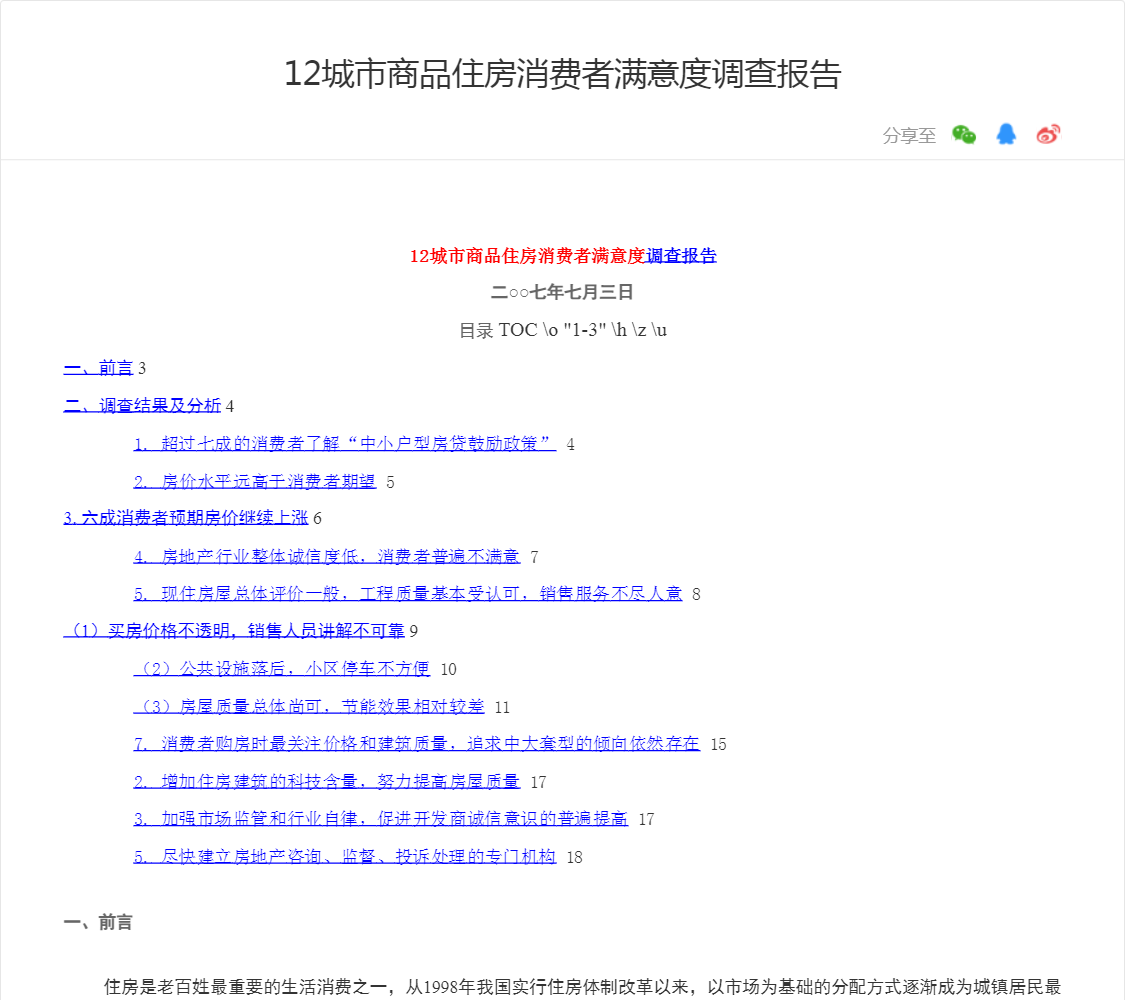Click the page title 12城市商品住房消费者满意度调查报告
Screen dimensions: 1125x1000
(x=562, y=74)
